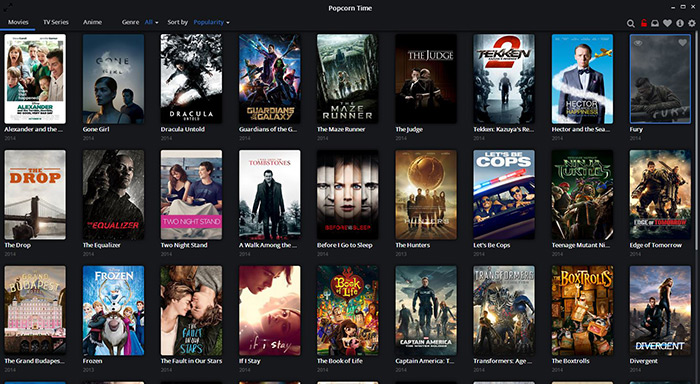Open the Divergent poster
700x384 pixels.
click(660, 311)
